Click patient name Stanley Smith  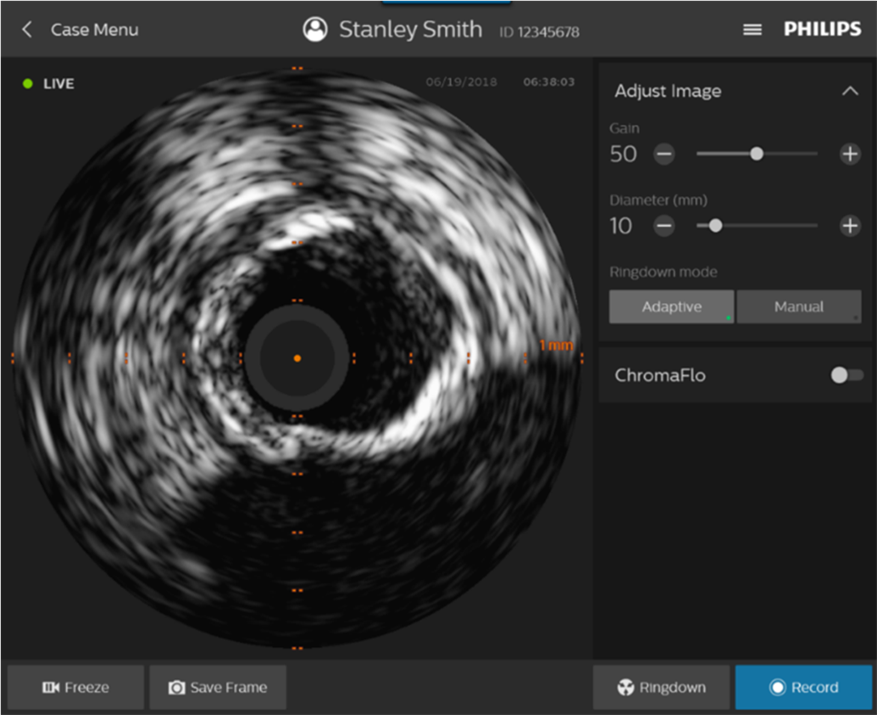(x=411, y=29)
